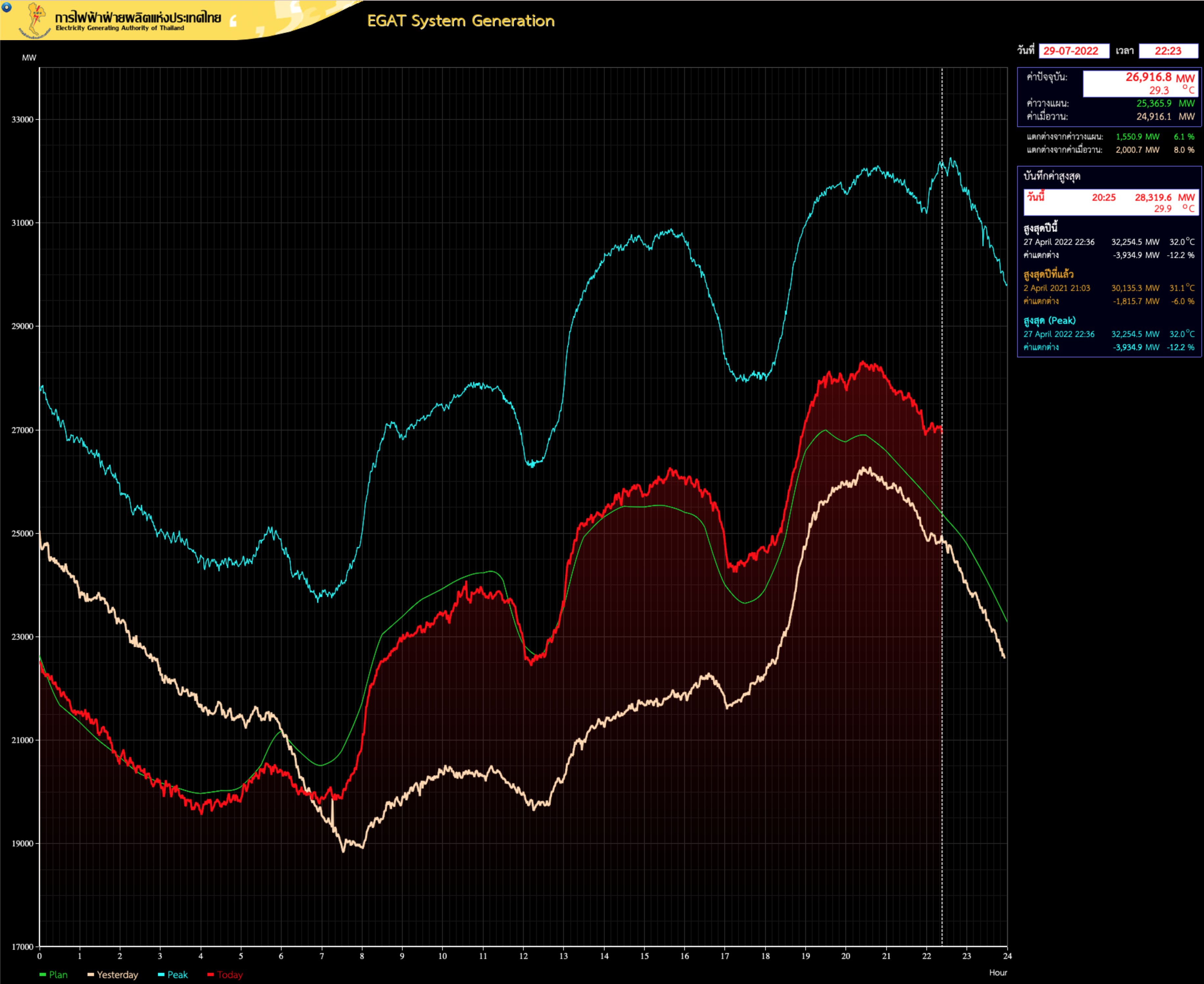
Task: Click the time field 22:23
Action: tap(1168, 51)
